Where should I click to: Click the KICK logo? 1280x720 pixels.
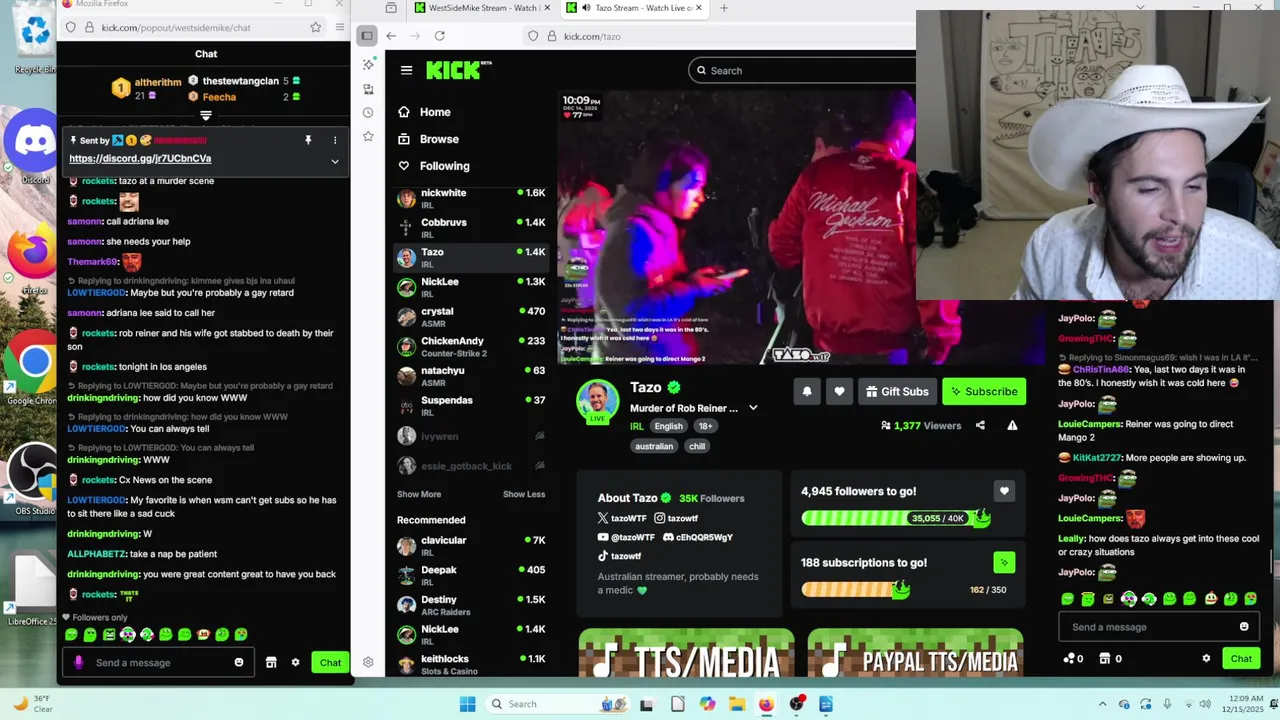[458, 70]
